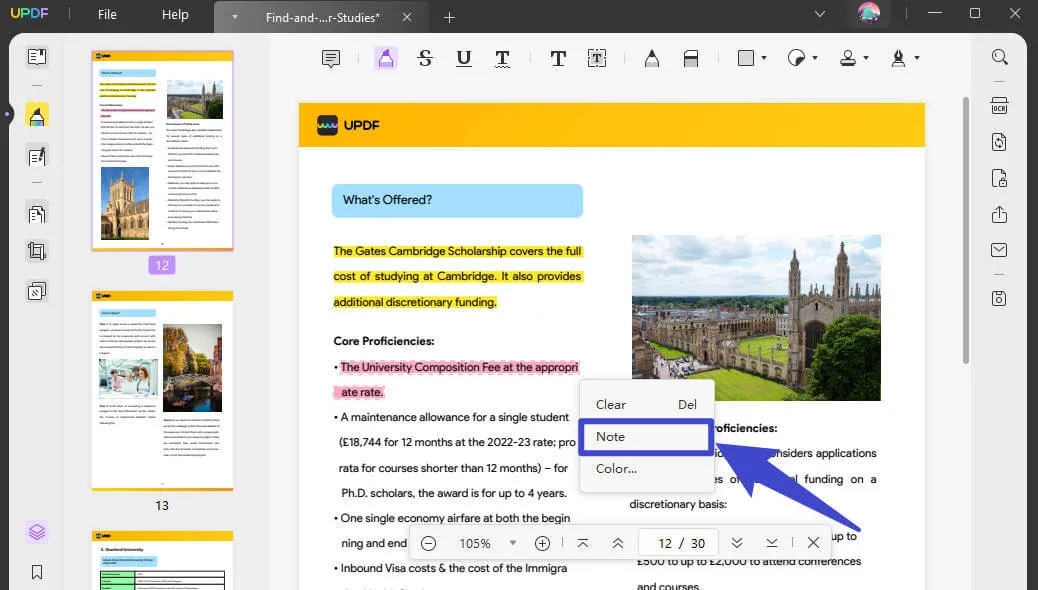Click Clear to remove the highlight
Screen dimensions: 1038x590
click(610, 404)
